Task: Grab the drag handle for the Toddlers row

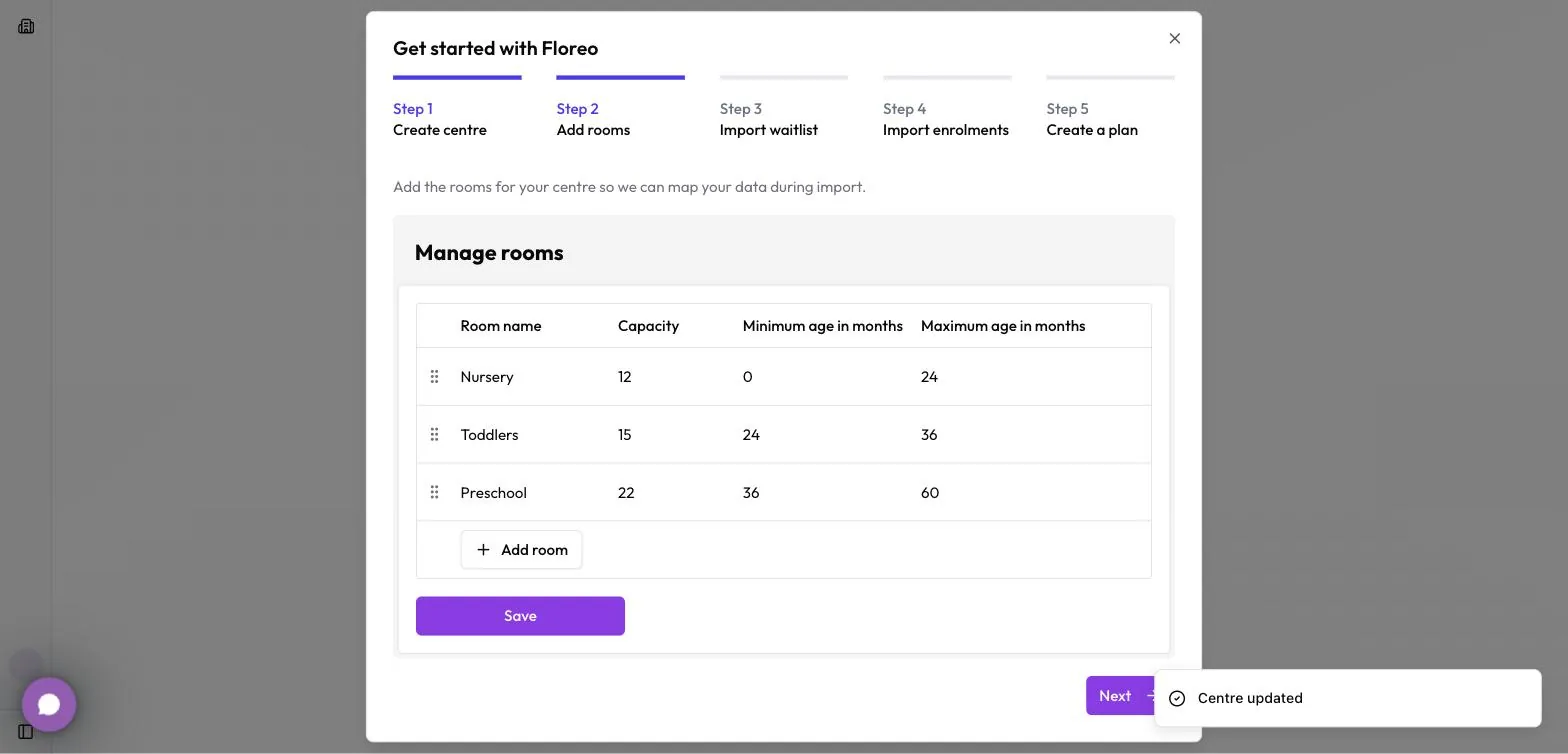Action: tap(434, 435)
